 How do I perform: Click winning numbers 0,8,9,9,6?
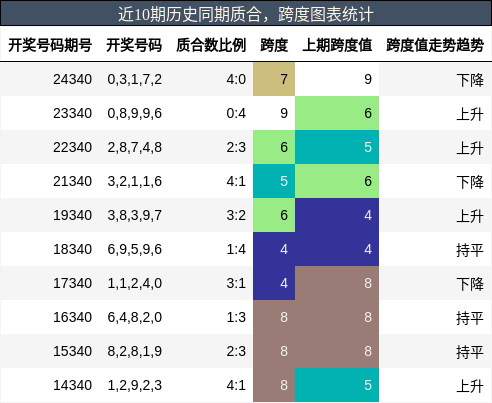pos(135,113)
